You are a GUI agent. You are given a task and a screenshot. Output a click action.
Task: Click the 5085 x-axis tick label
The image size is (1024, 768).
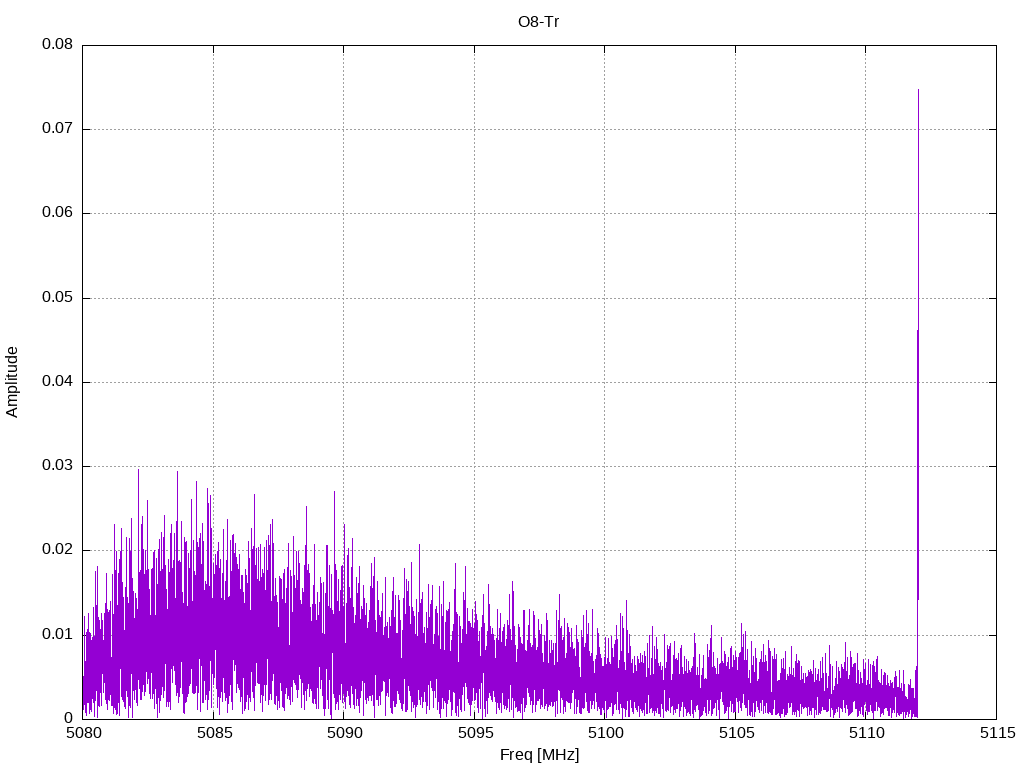(x=213, y=734)
